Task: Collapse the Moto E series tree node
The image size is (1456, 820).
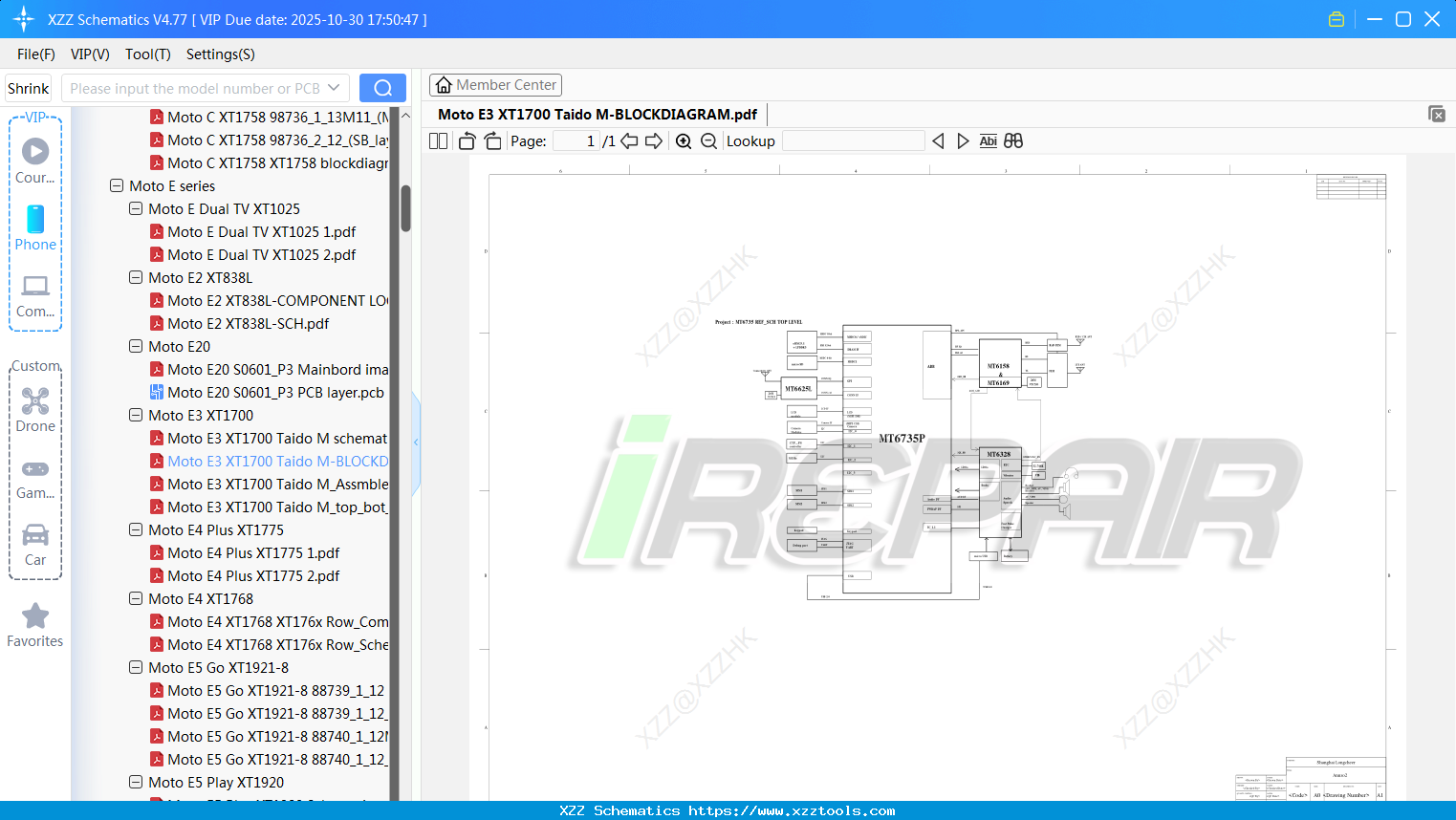Action: click(x=116, y=185)
